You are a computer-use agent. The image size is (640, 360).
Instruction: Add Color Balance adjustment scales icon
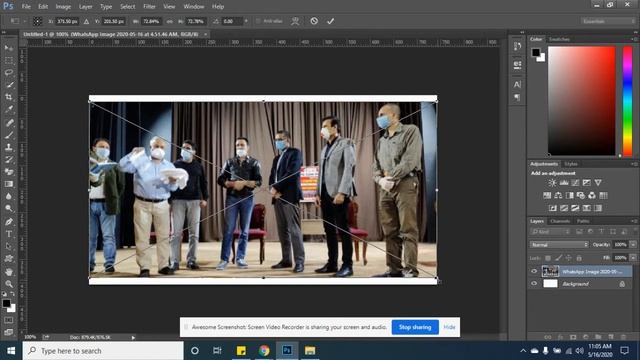(558, 196)
